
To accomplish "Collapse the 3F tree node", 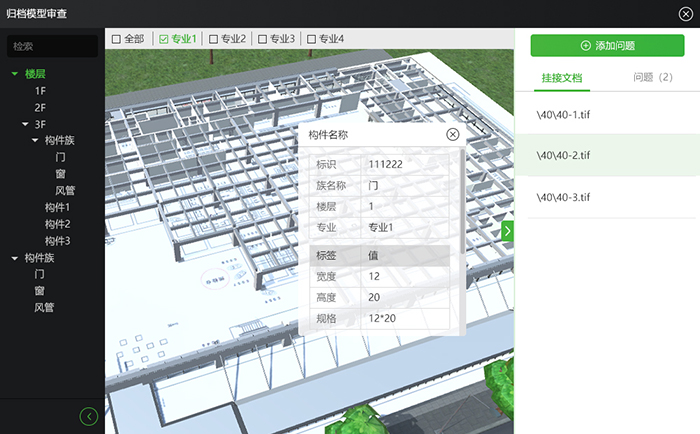I will click(25, 125).
